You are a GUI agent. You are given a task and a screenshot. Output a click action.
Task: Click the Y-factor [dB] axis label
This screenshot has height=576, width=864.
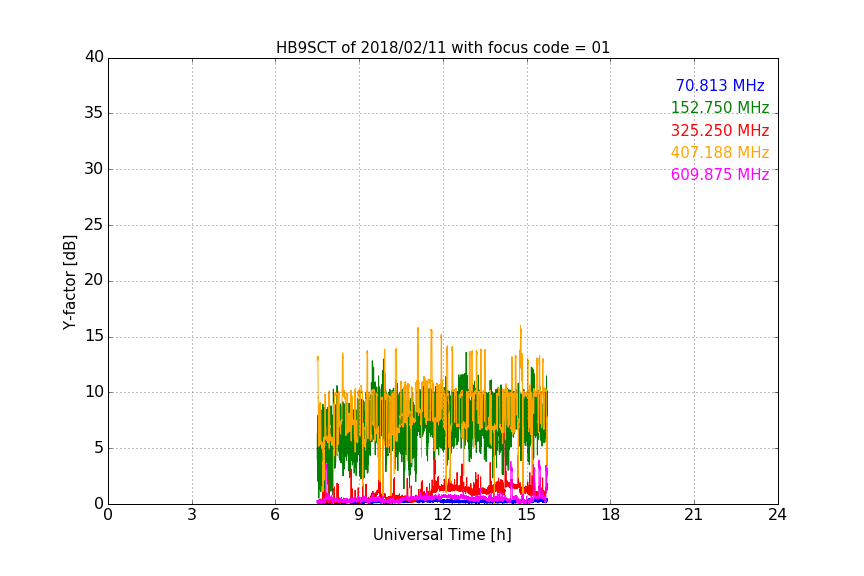69,282
